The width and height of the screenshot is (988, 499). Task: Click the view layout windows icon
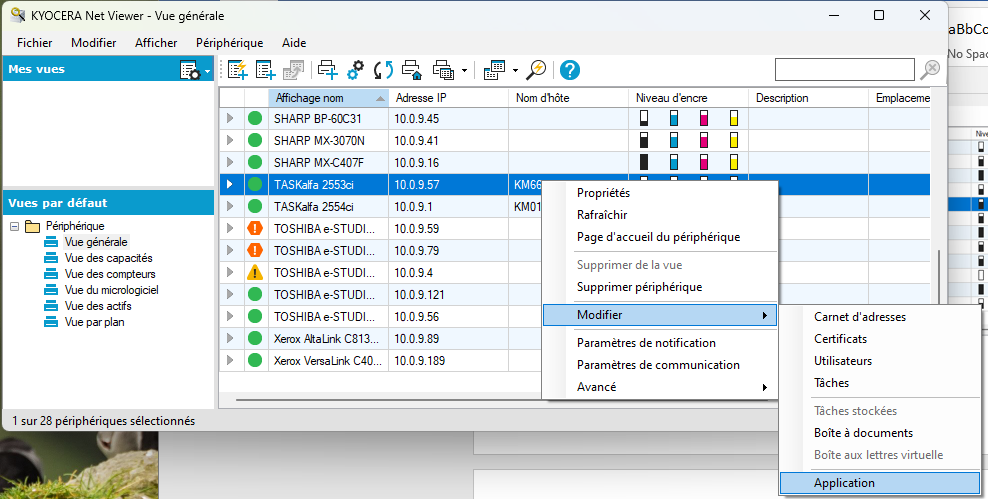[494, 70]
